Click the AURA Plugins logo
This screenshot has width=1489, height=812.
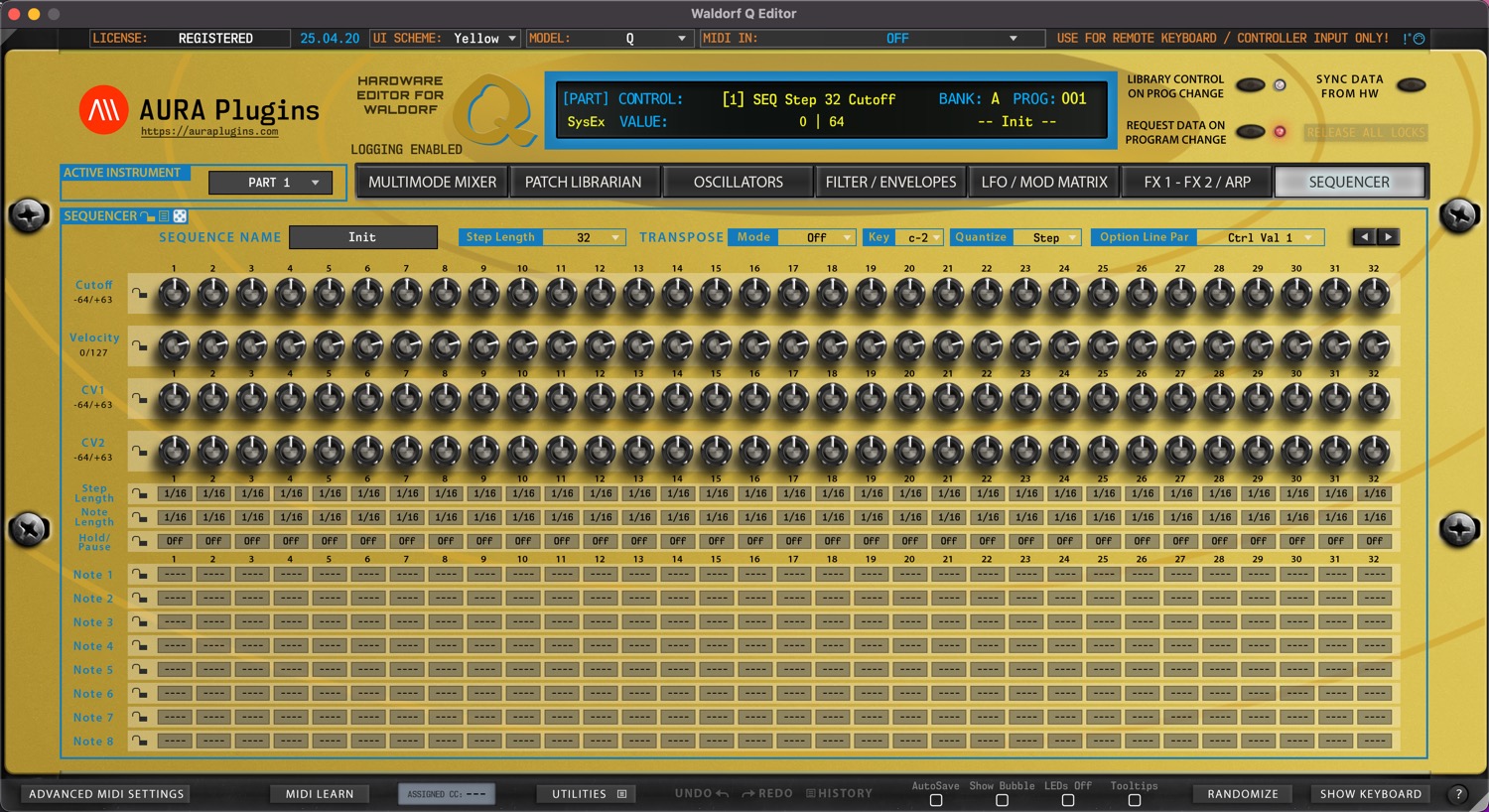pos(104,110)
